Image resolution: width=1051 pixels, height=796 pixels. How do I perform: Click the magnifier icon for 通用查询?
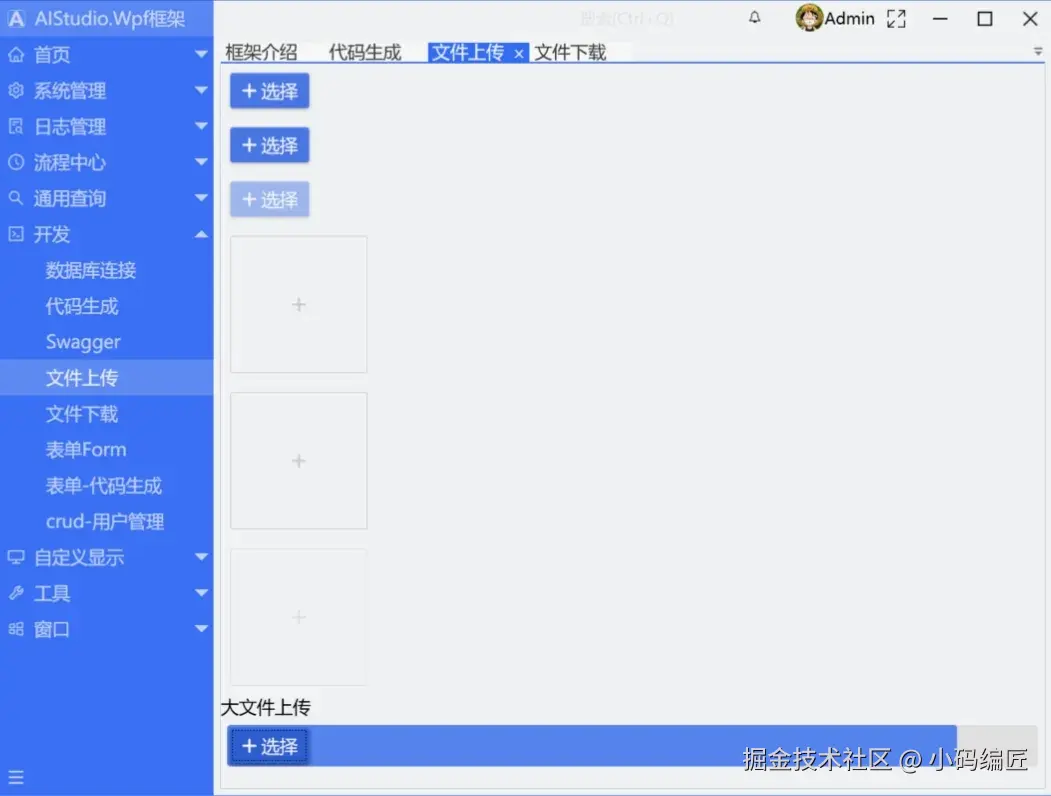14,198
